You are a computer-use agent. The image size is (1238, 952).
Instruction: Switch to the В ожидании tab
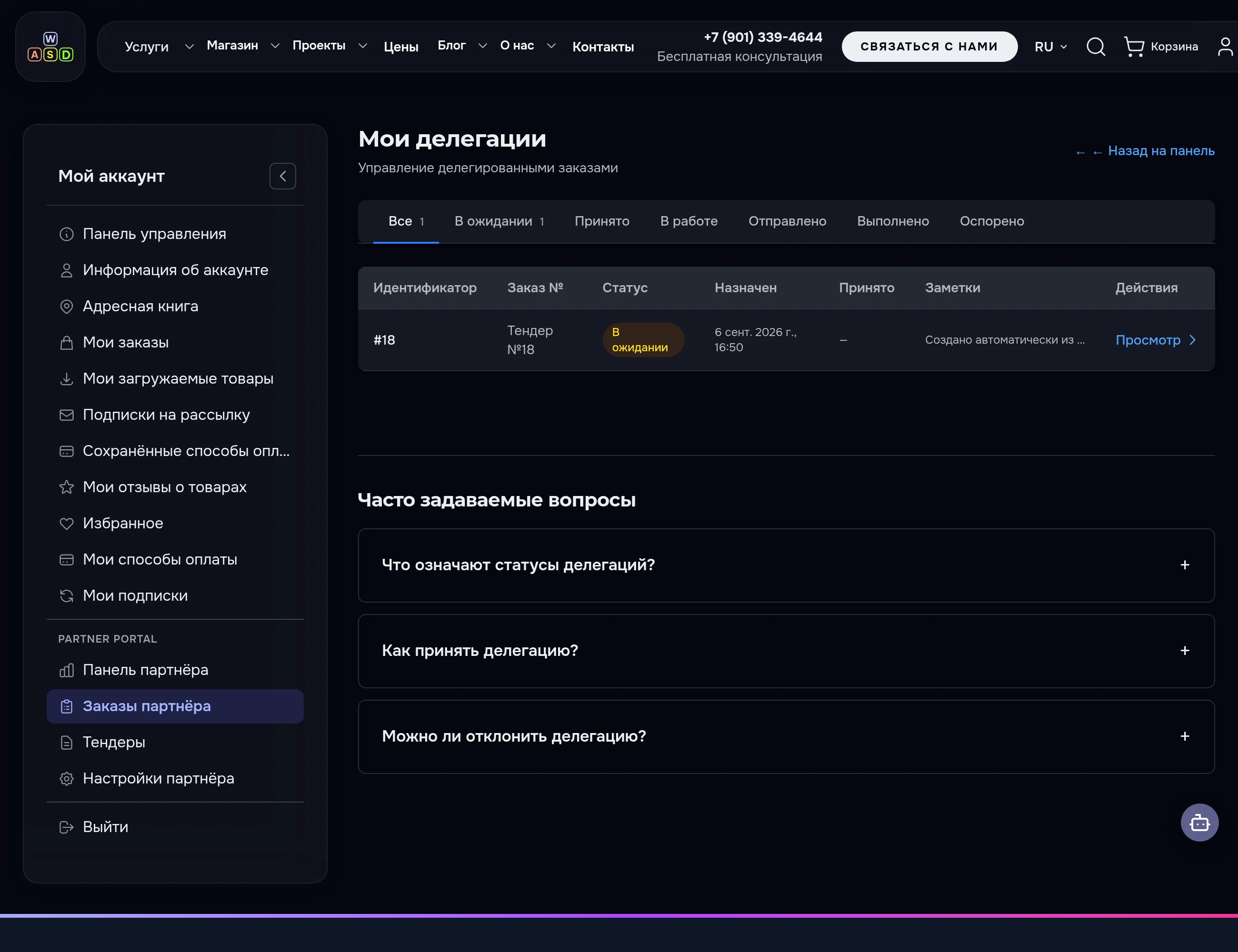tap(499, 221)
